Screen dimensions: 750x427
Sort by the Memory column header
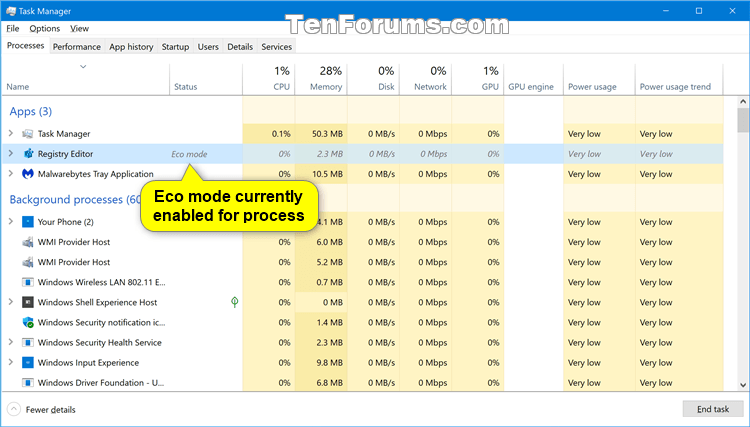(x=321, y=79)
